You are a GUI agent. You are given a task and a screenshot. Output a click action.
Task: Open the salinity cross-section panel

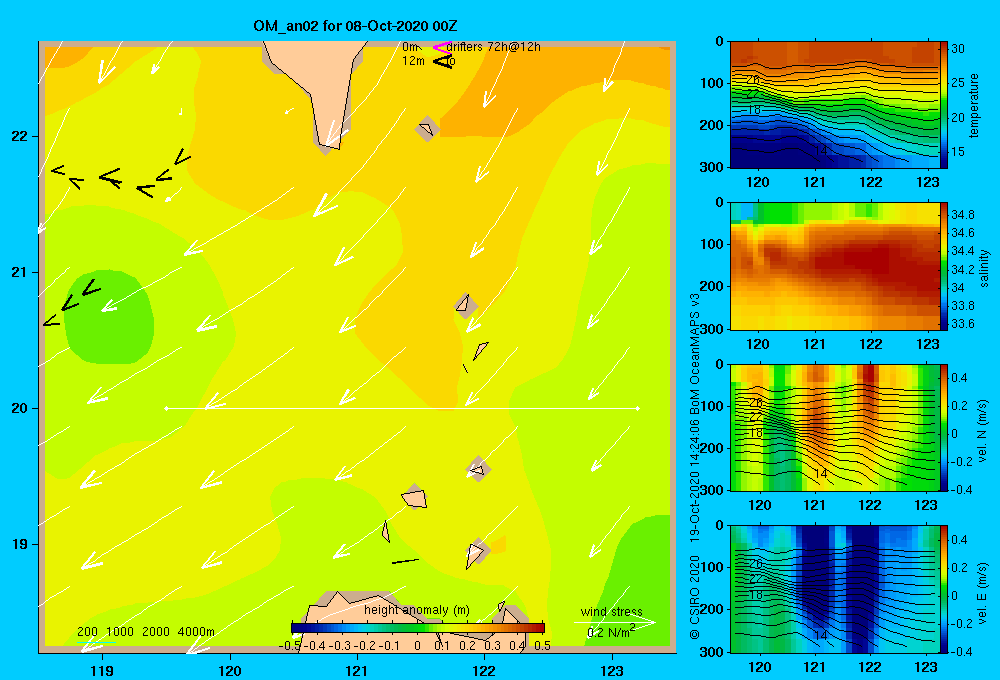[x=834, y=267]
